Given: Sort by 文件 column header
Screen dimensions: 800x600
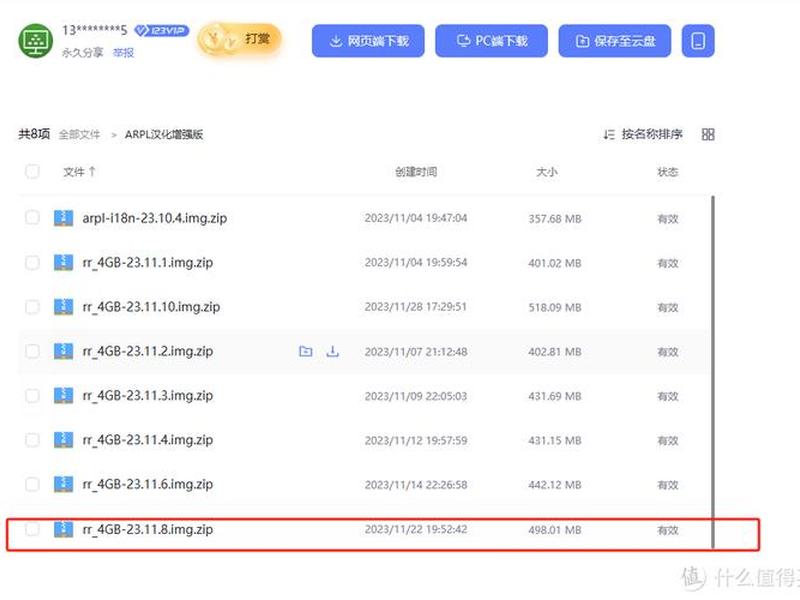Looking at the screenshot, I should 79,172.
